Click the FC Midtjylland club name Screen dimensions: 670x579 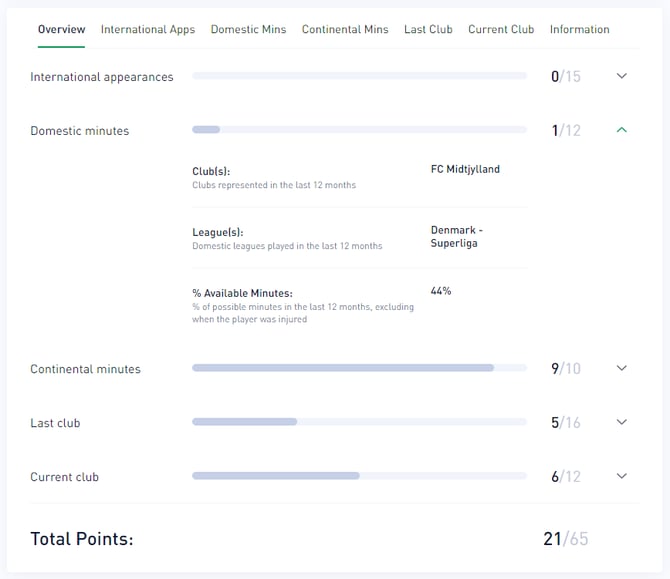point(465,169)
